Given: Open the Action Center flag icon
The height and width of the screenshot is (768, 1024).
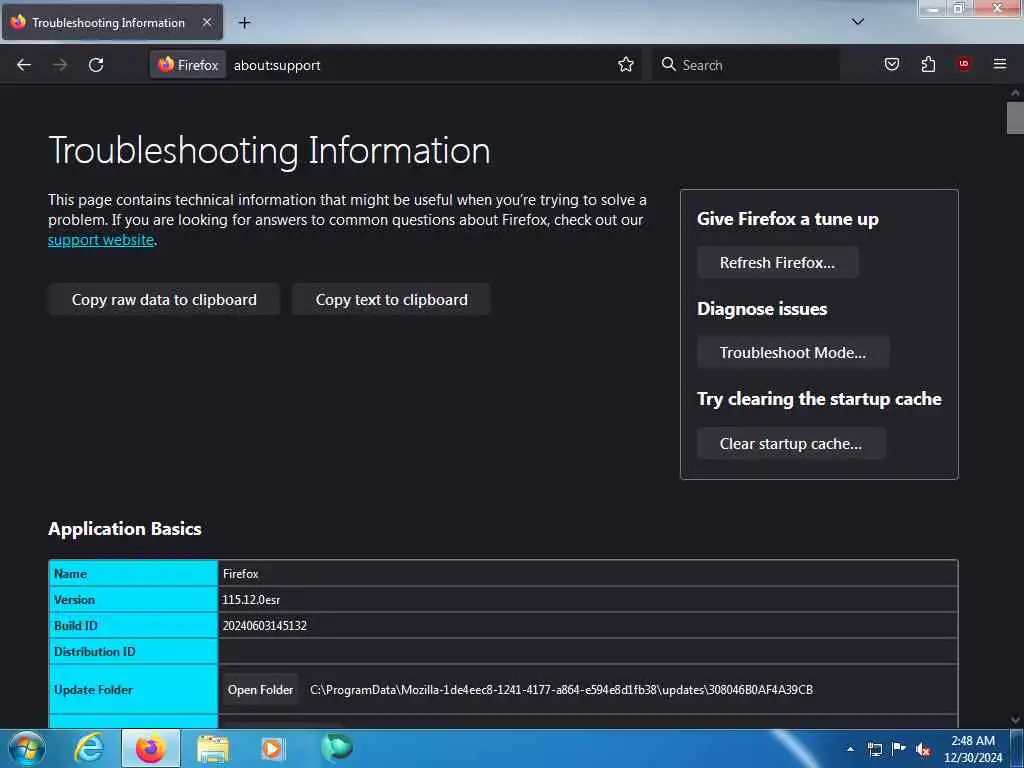Looking at the screenshot, I should [x=899, y=749].
